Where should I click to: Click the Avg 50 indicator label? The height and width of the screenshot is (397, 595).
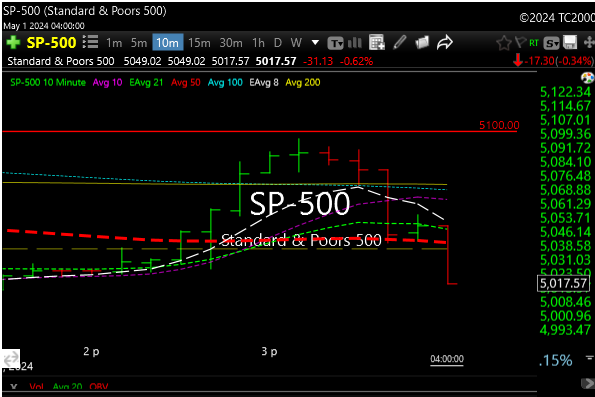pos(186,82)
